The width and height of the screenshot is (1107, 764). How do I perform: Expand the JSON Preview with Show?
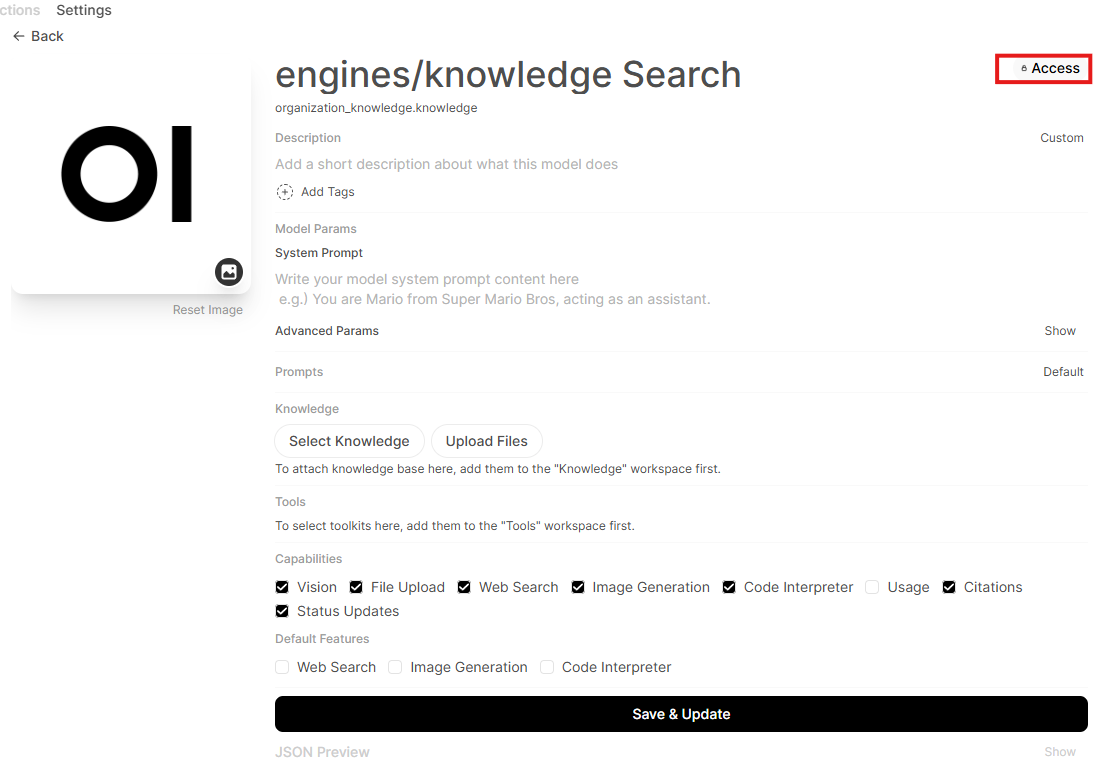(x=1060, y=752)
